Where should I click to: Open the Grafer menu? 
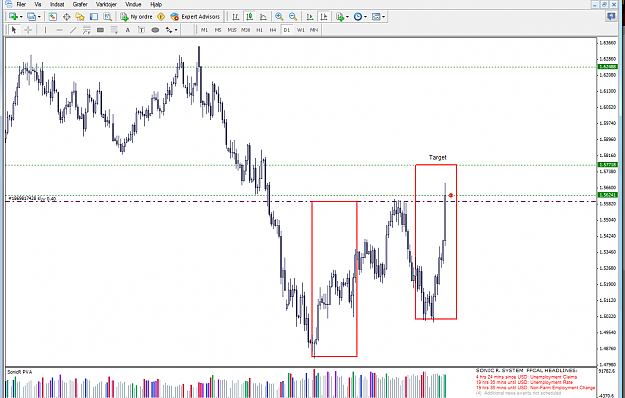80,4
